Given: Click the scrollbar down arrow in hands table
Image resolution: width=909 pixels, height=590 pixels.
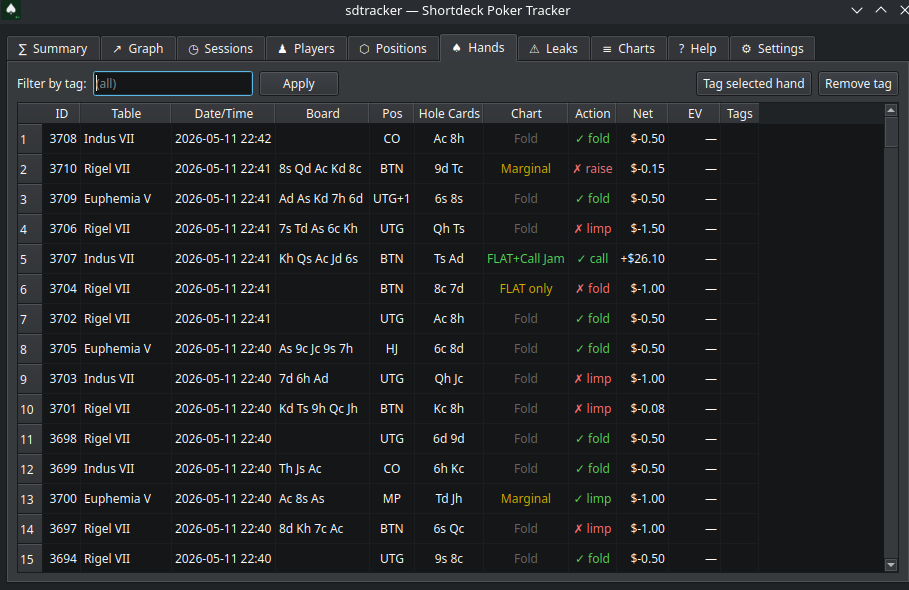Looking at the screenshot, I should coord(891,565).
